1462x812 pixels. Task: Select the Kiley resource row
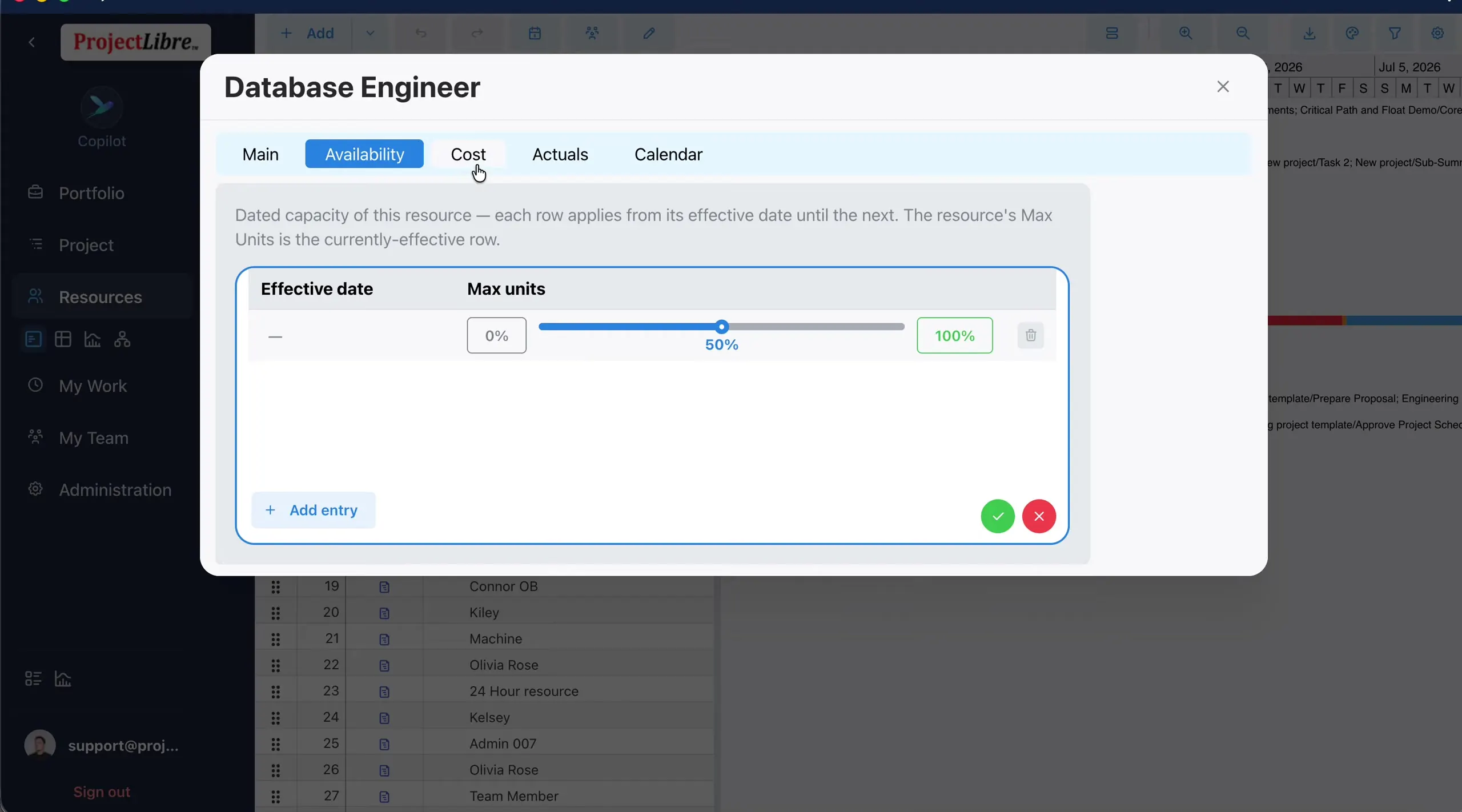pos(484,612)
